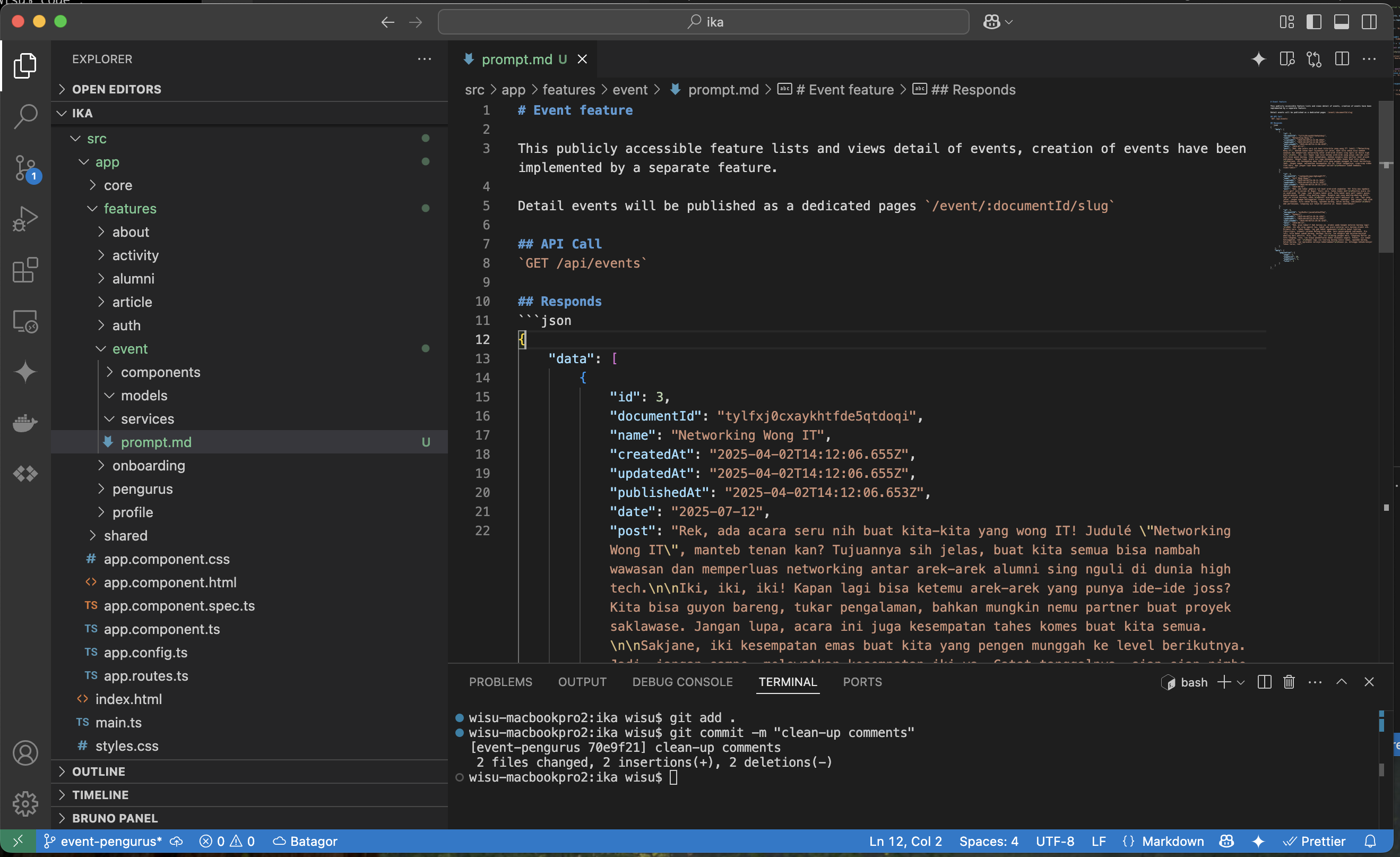Open markdown preview to the side

click(1287, 59)
